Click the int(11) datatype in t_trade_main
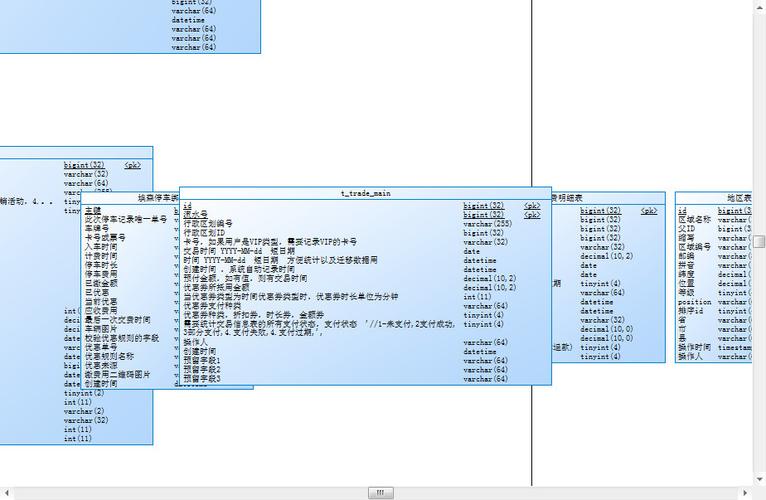Image resolution: width=766 pixels, height=500 pixels. [x=477, y=297]
